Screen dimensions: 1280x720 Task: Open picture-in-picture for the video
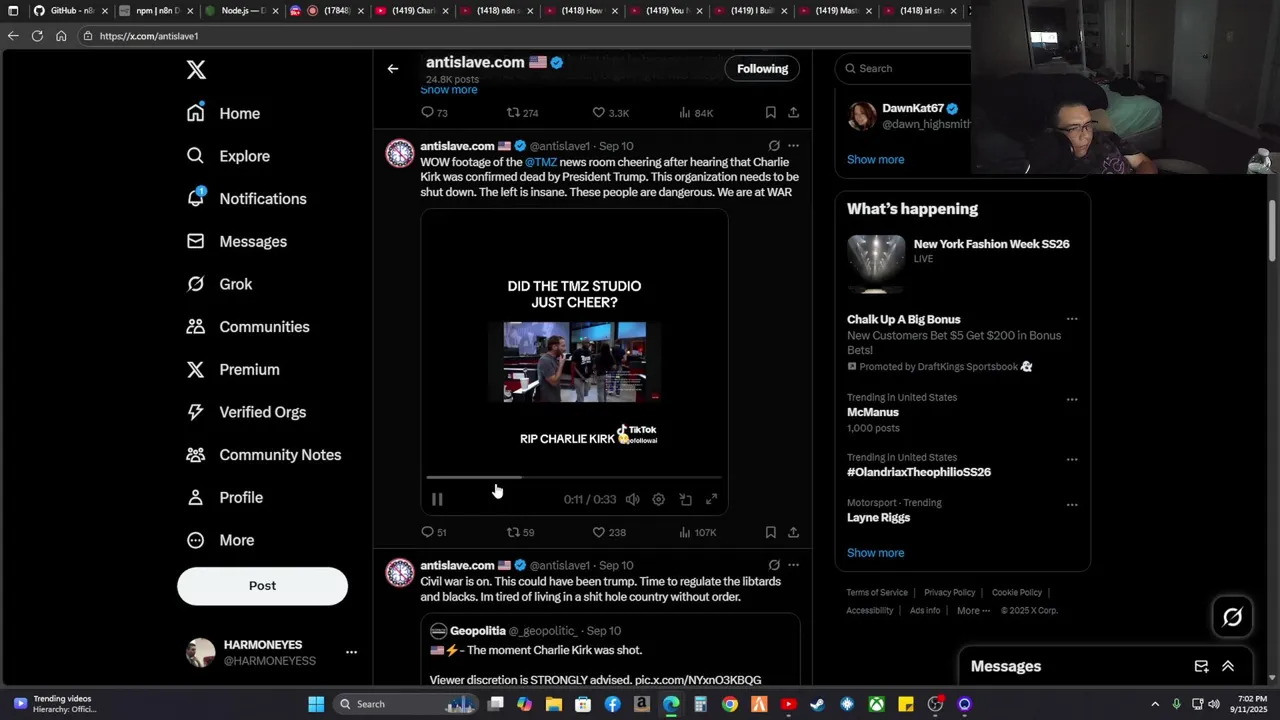[686, 499]
